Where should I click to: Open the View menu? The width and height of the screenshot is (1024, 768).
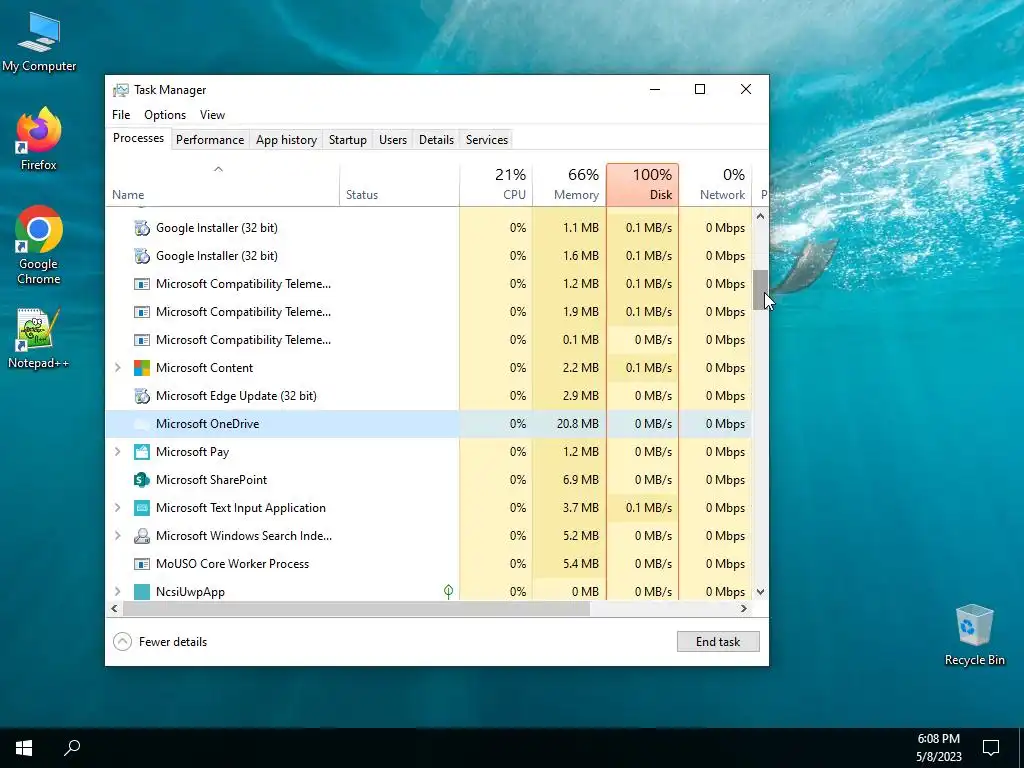click(x=212, y=115)
